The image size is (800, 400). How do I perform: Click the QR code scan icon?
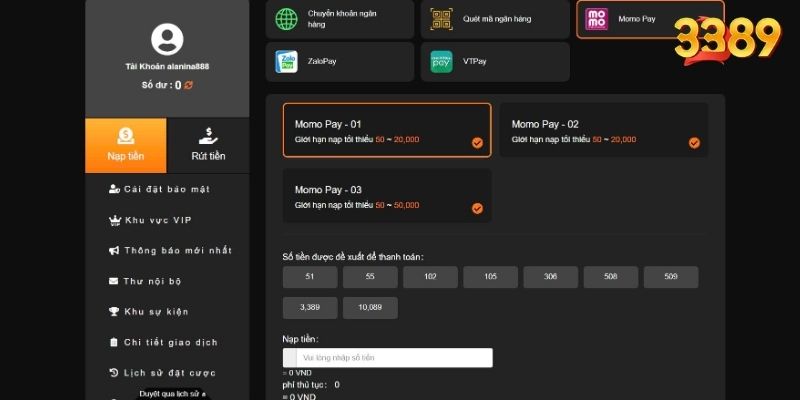point(441,19)
